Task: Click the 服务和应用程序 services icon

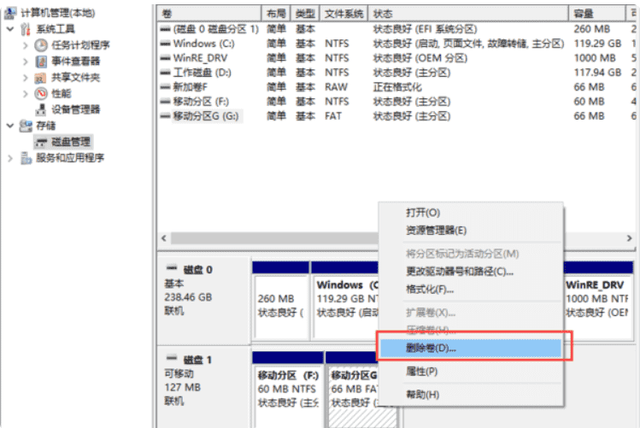Action: click(x=26, y=158)
